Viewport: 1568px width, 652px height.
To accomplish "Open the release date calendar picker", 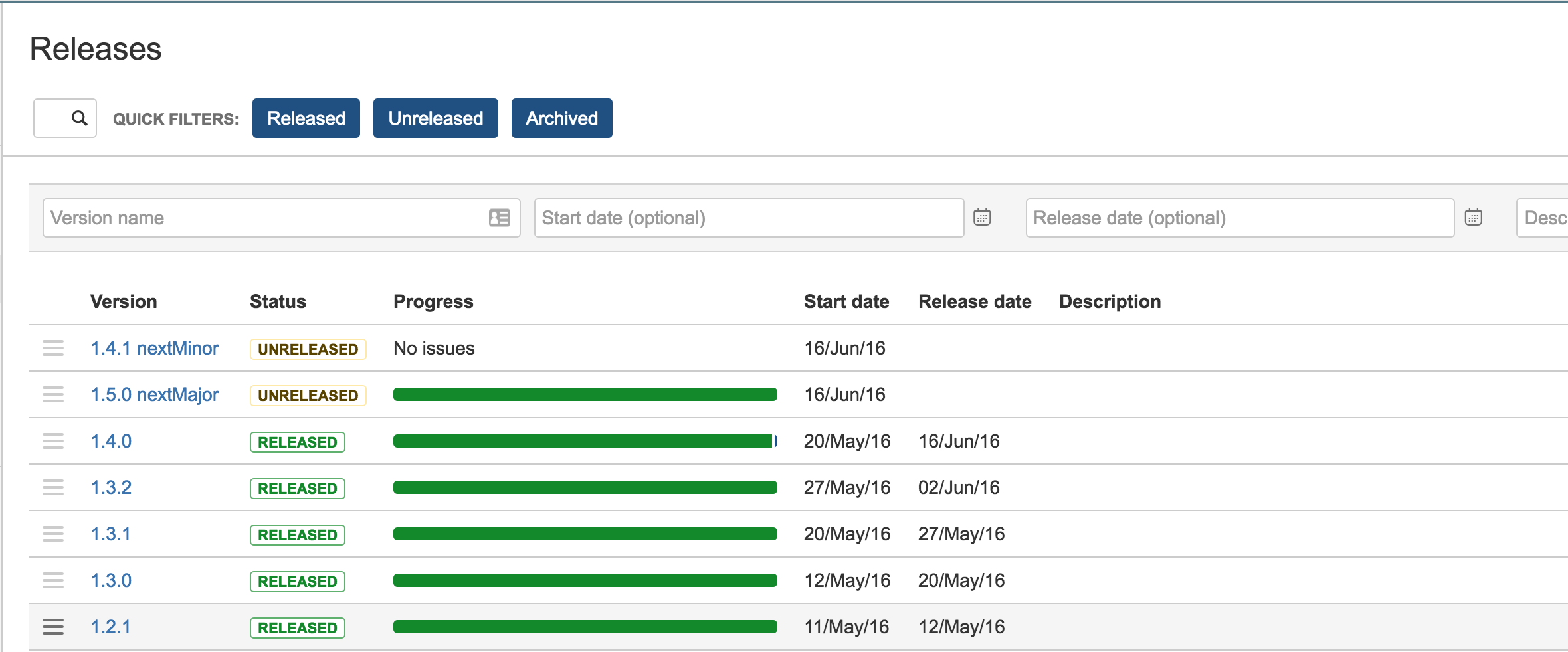I will tap(1473, 217).
